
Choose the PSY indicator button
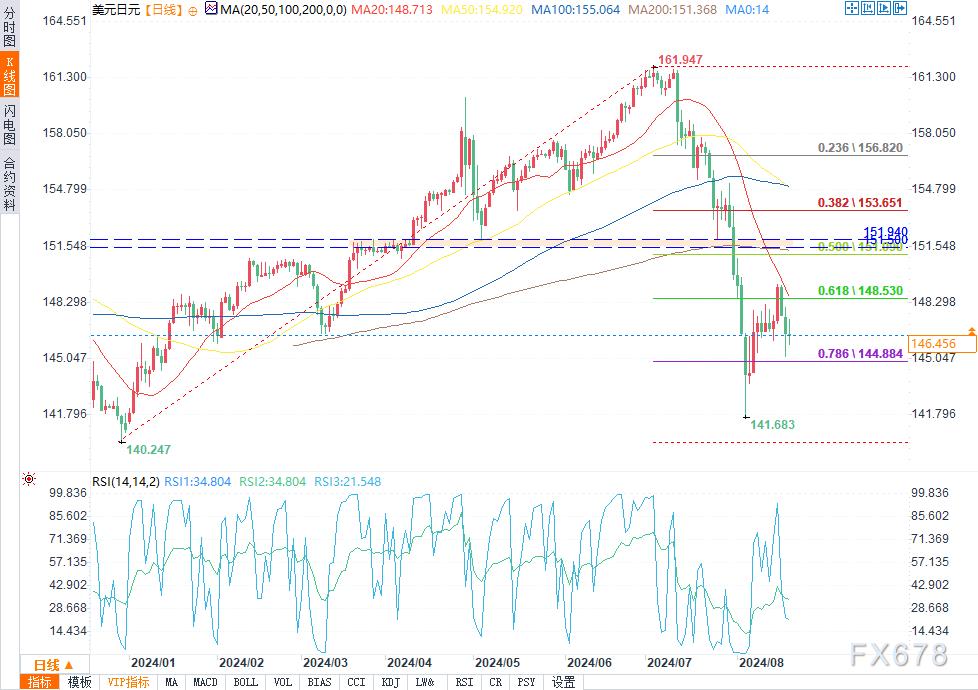click(x=526, y=682)
